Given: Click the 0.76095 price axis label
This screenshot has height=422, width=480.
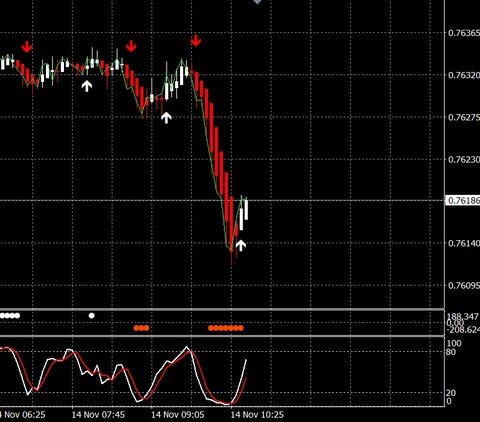Looking at the screenshot, I should pos(464,286).
